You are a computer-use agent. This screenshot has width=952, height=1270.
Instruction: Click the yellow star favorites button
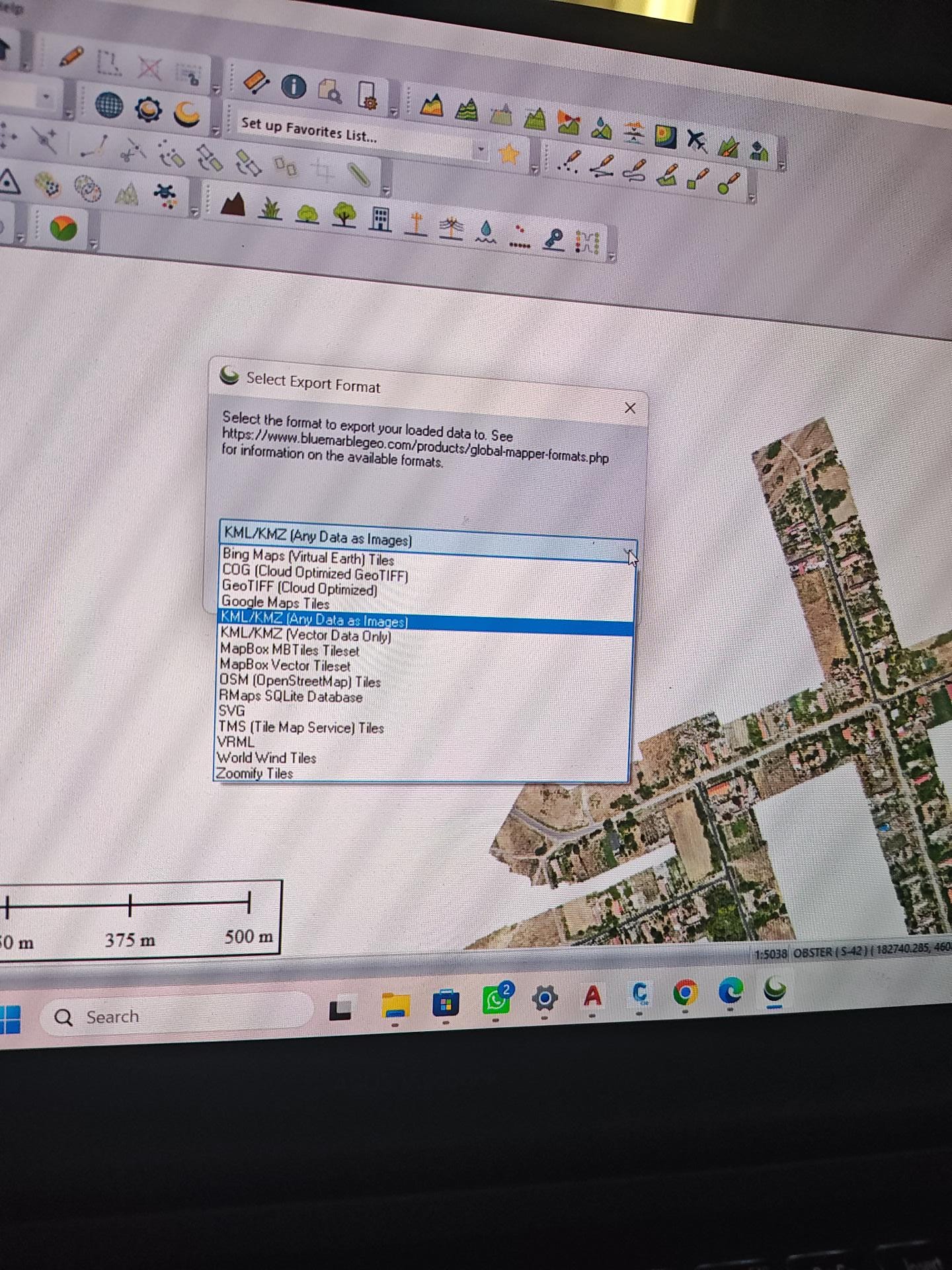[508, 154]
